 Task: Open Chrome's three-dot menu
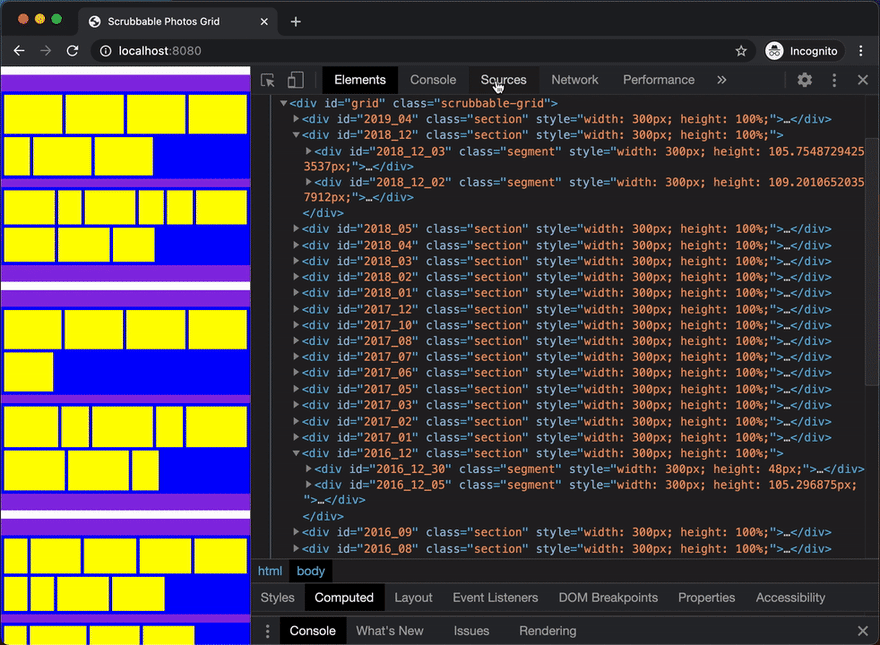[x=861, y=51]
